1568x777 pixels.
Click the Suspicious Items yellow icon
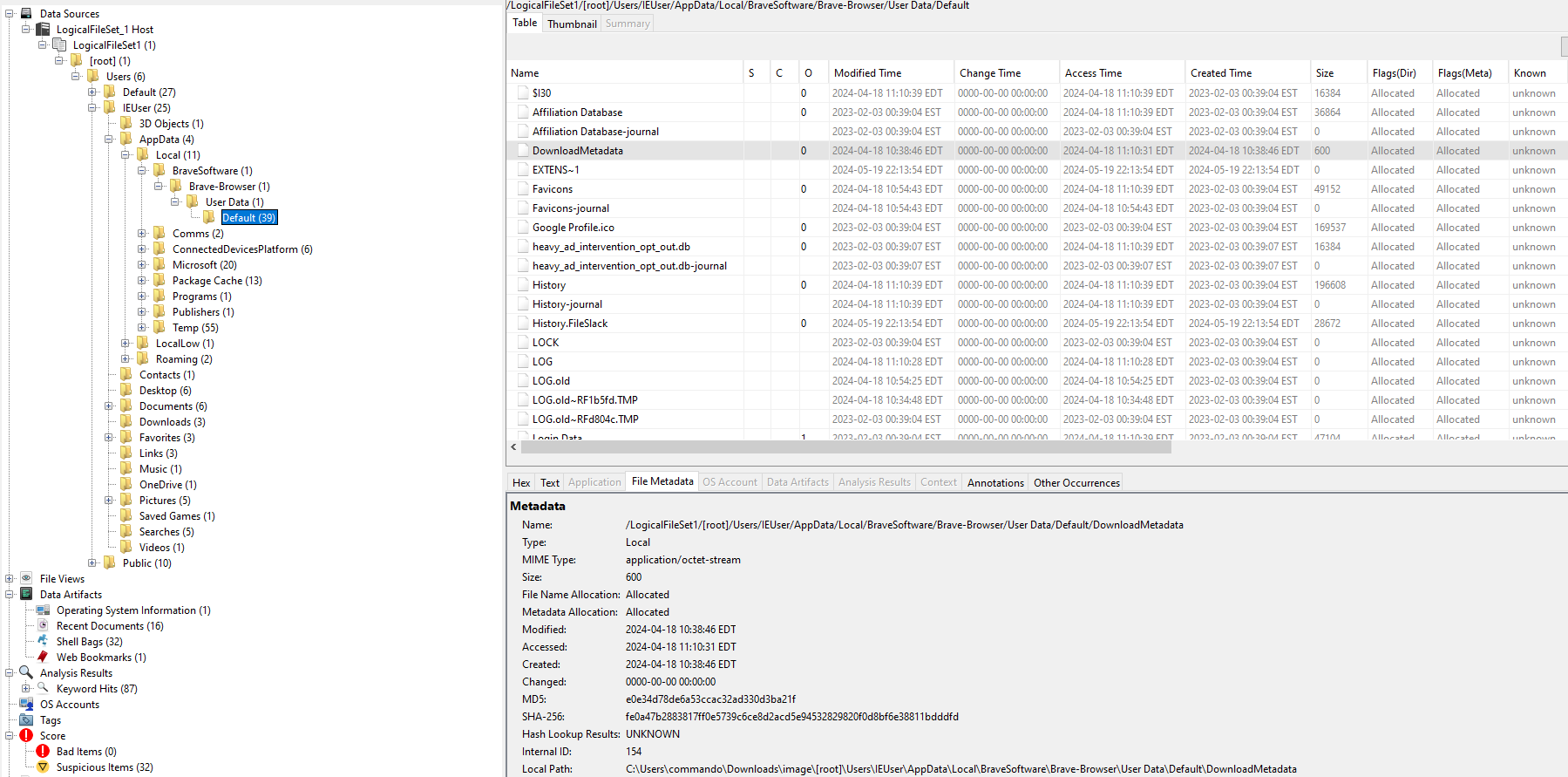(43, 767)
